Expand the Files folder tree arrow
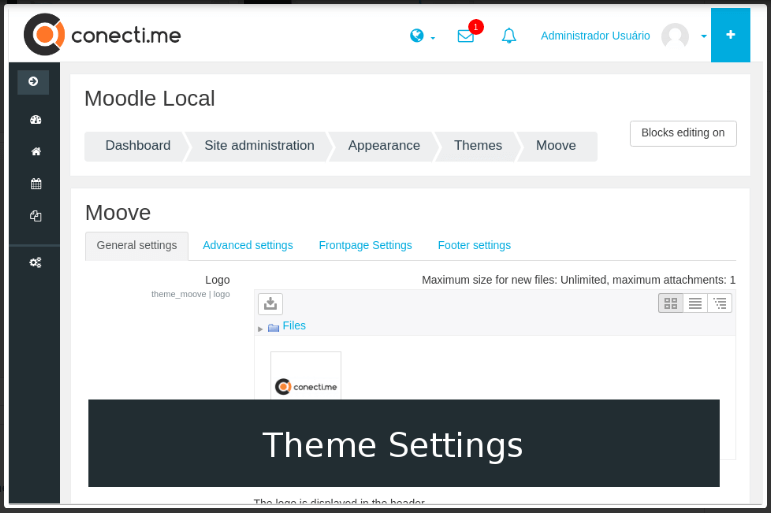The width and height of the screenshot is (771, 513). click(x=260, y=329)
